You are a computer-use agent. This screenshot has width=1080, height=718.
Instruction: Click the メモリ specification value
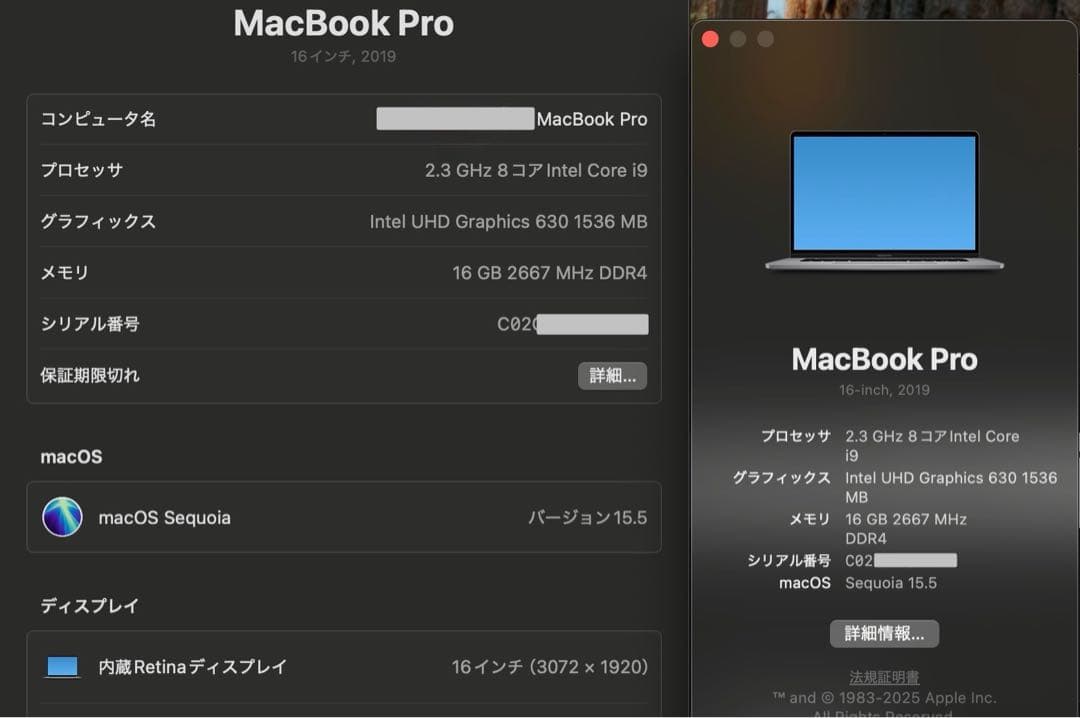[551, 272]
